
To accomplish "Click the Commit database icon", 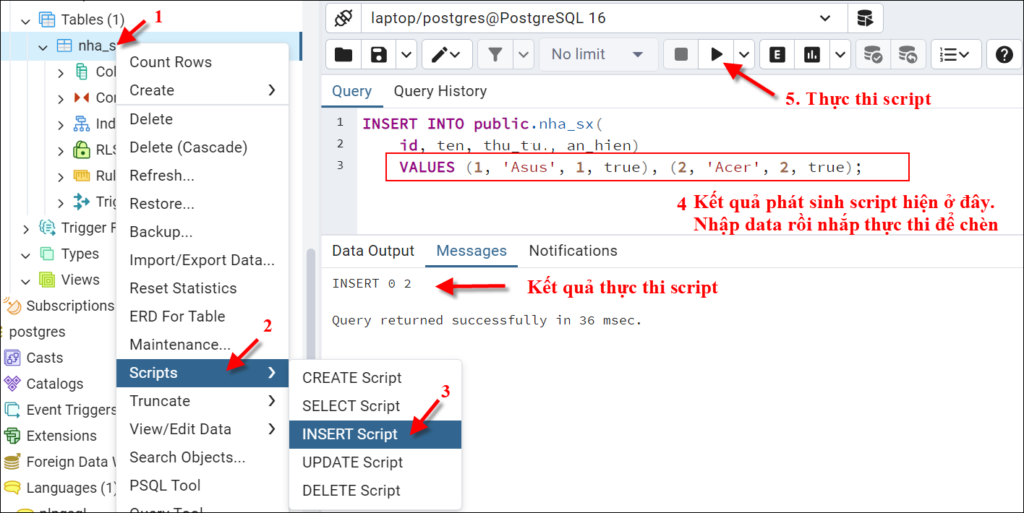I will coord(872,55).
